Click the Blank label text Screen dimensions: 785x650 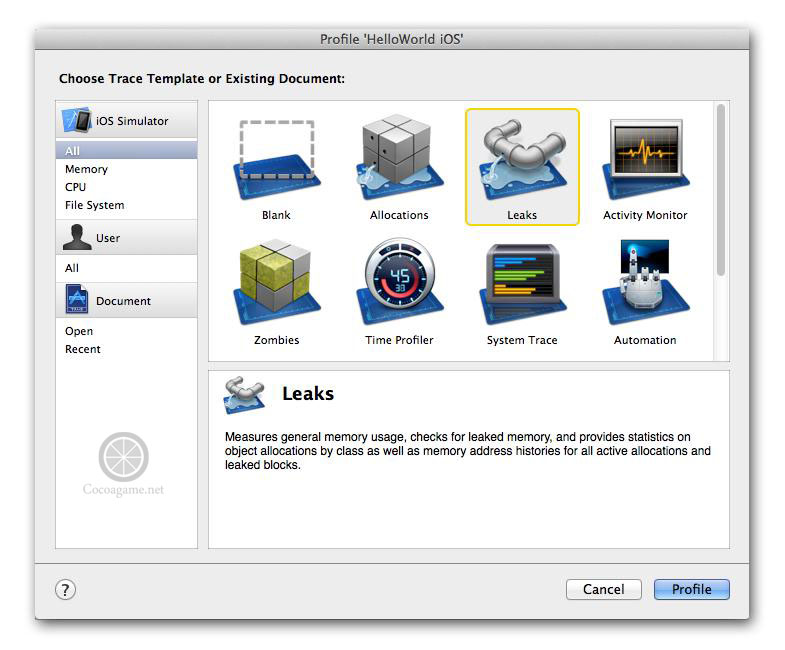click(276, 215)
